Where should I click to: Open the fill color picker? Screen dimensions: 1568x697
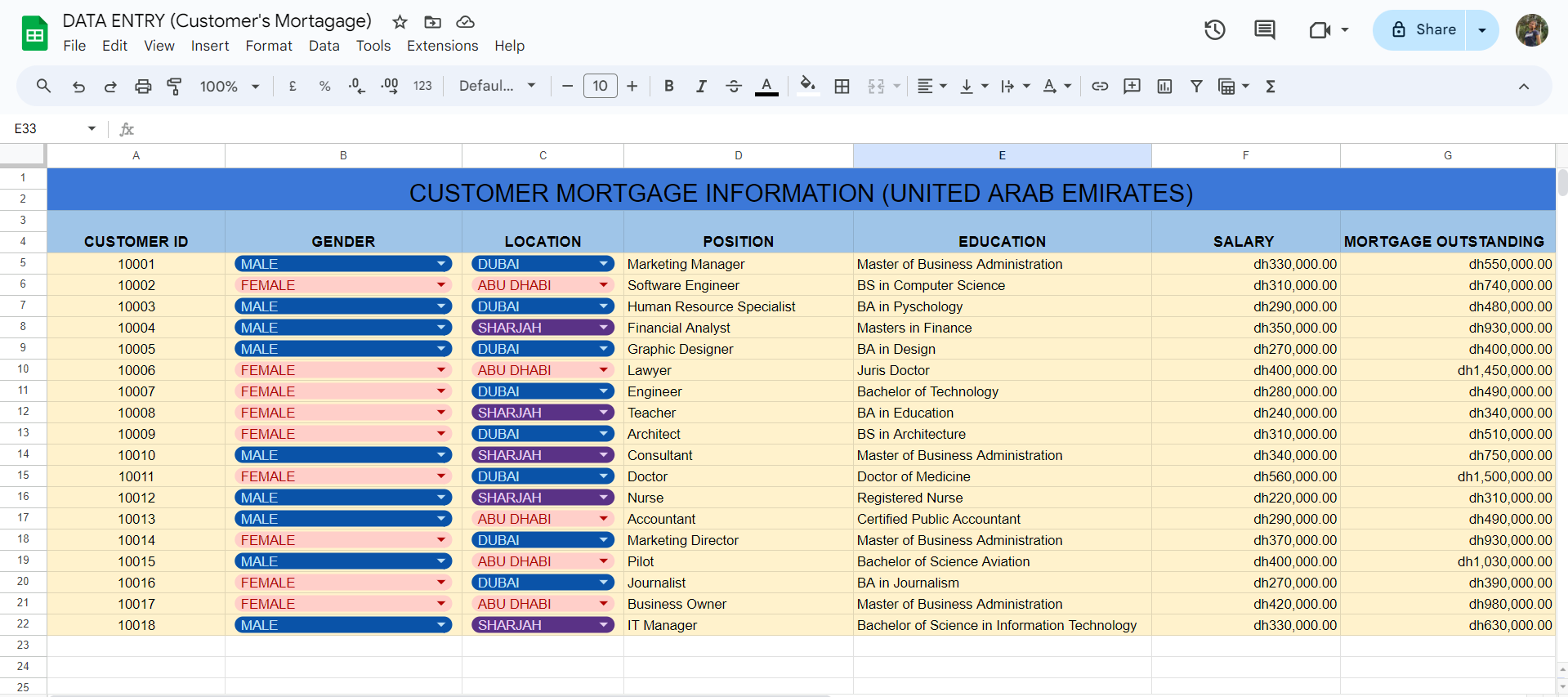(x=807, y=86)
